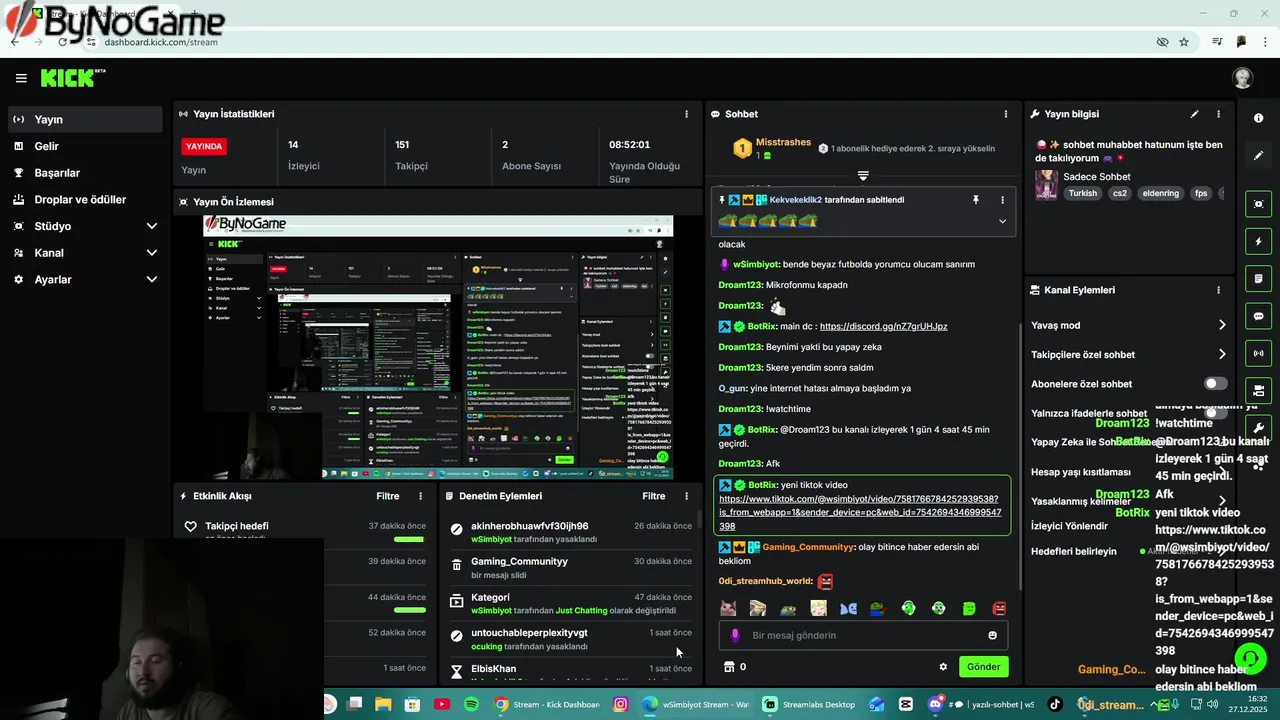Open Sohbet panel three-dot options

(1006, 114)
